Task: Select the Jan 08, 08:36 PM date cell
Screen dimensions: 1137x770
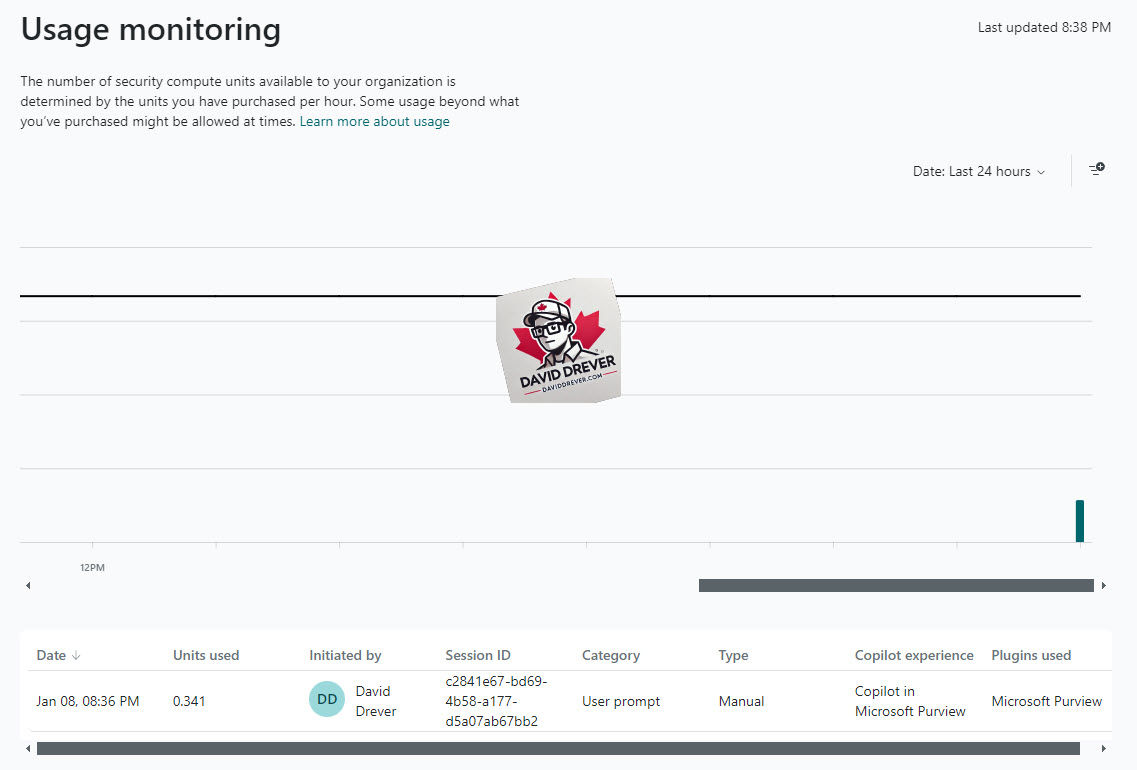Action: pyautogui.click(x=88, y=701)
